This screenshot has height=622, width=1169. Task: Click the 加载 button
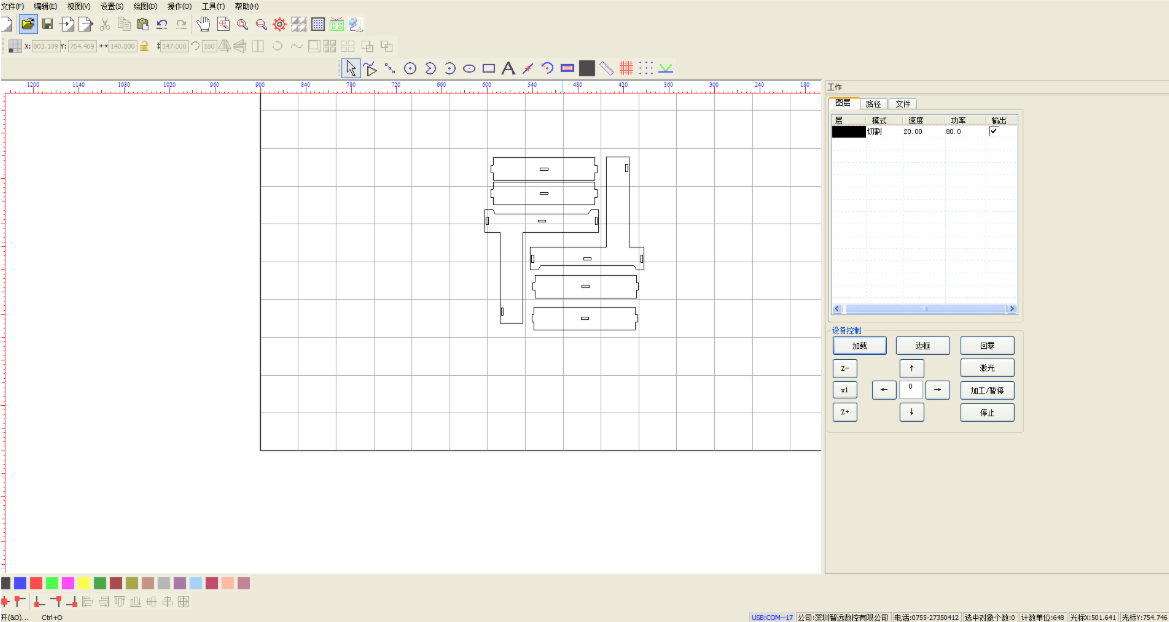point(860,345)
